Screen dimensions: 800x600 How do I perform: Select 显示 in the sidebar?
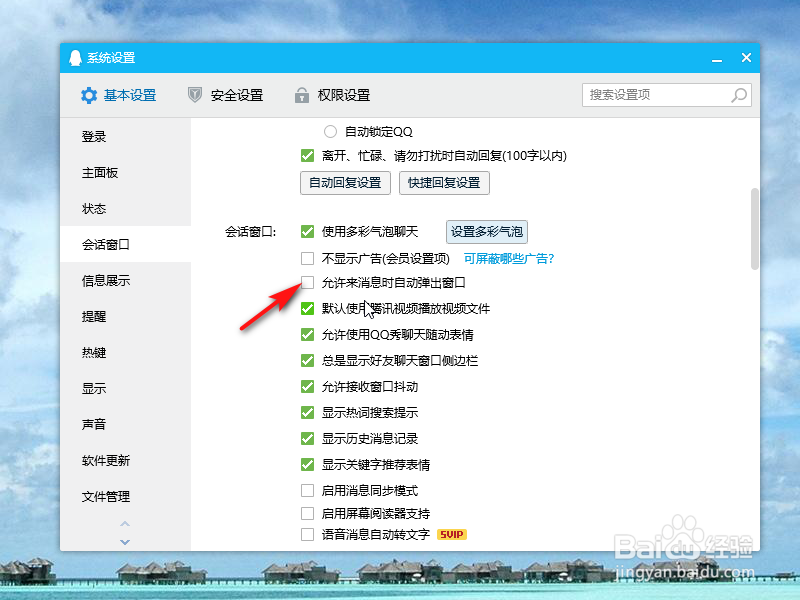coord(126,388)
